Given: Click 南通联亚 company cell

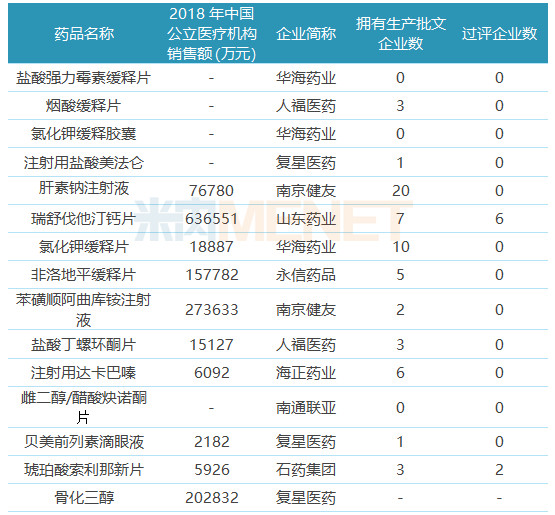Looking at the screenshot, I should tap(306, 408).
